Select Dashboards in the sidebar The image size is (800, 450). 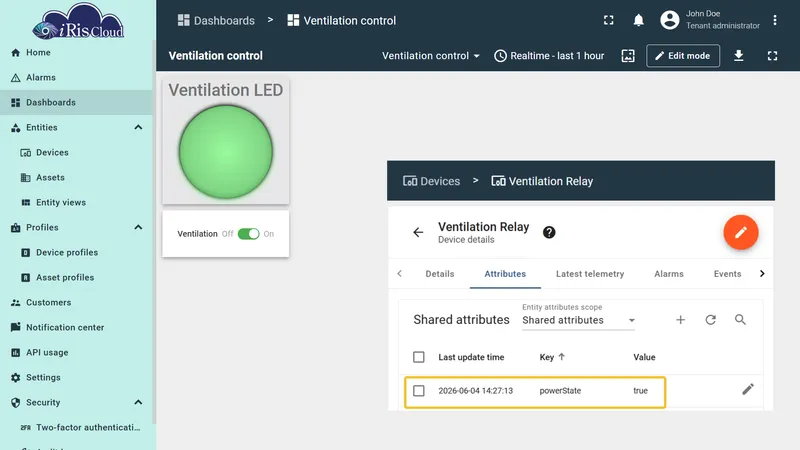click(x=77, y=103)
